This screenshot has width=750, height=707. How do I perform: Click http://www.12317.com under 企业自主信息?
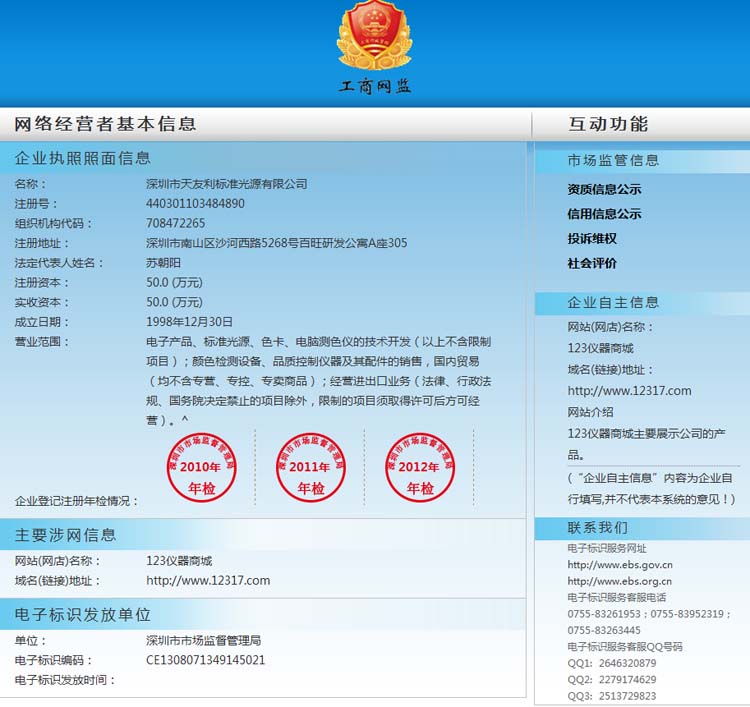point(629,391)
